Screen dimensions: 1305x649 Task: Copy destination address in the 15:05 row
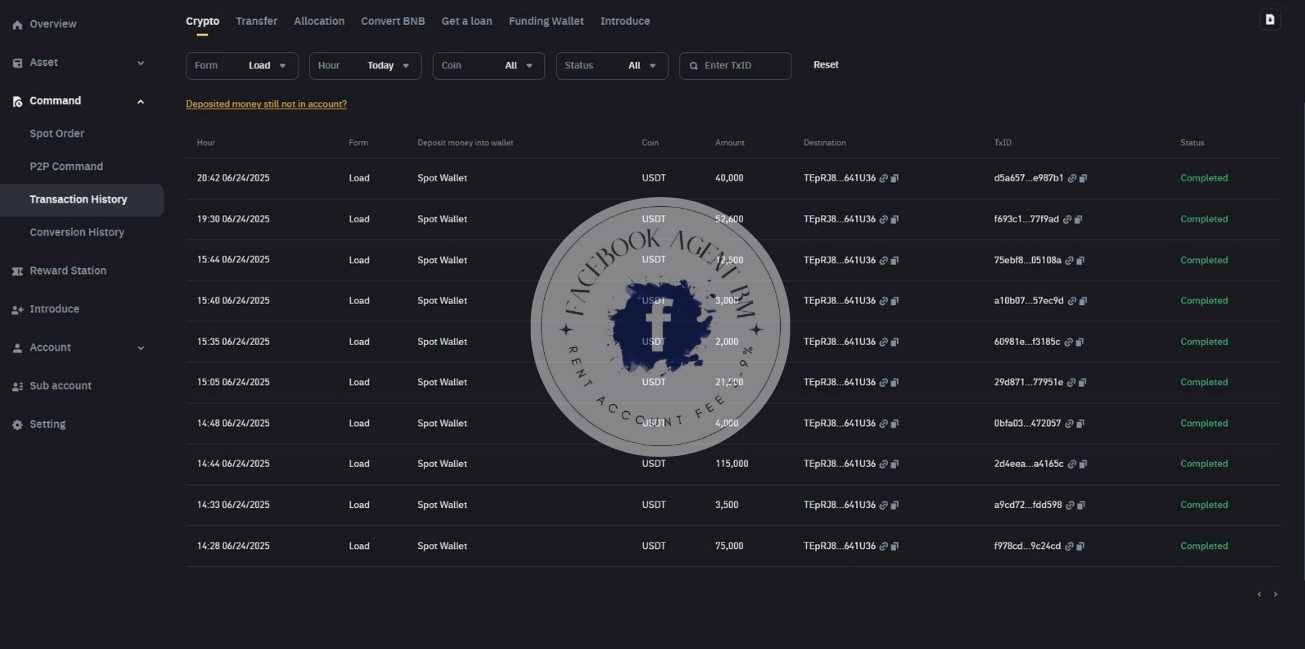click(895, 382)
